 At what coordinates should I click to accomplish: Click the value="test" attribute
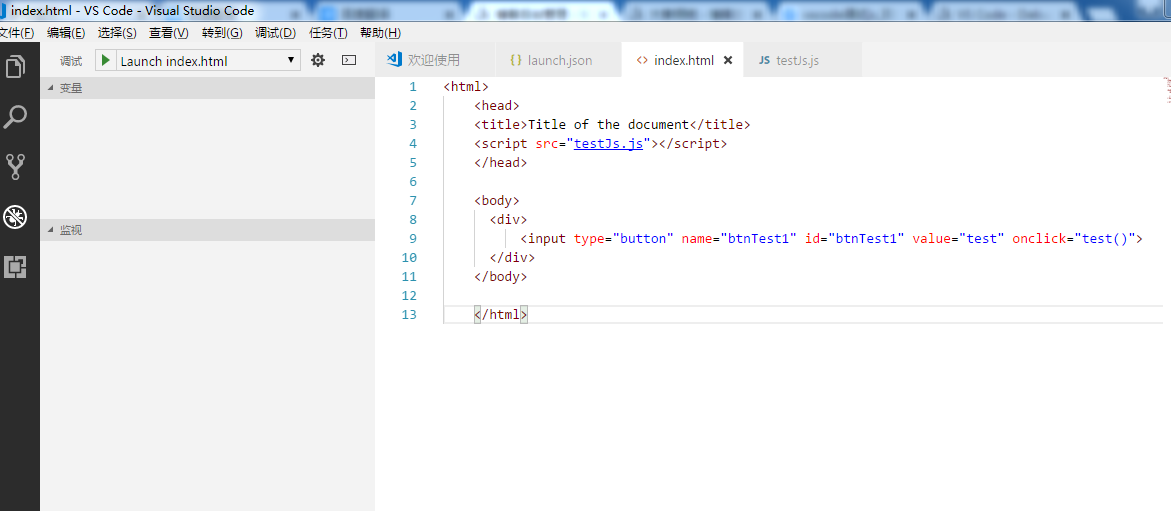(959, 238)
